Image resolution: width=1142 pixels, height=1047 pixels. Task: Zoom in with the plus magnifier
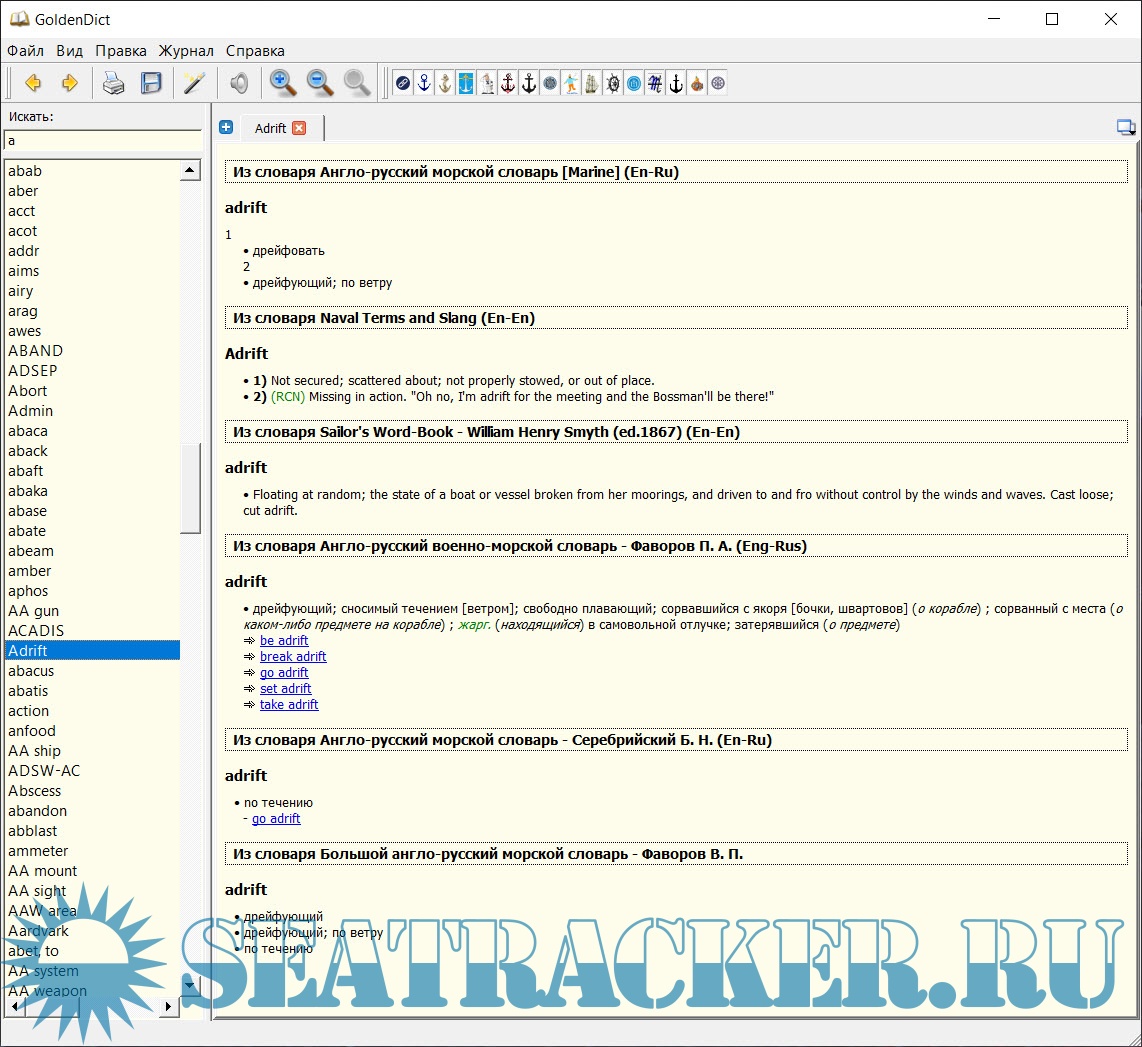tap(283, 84)
